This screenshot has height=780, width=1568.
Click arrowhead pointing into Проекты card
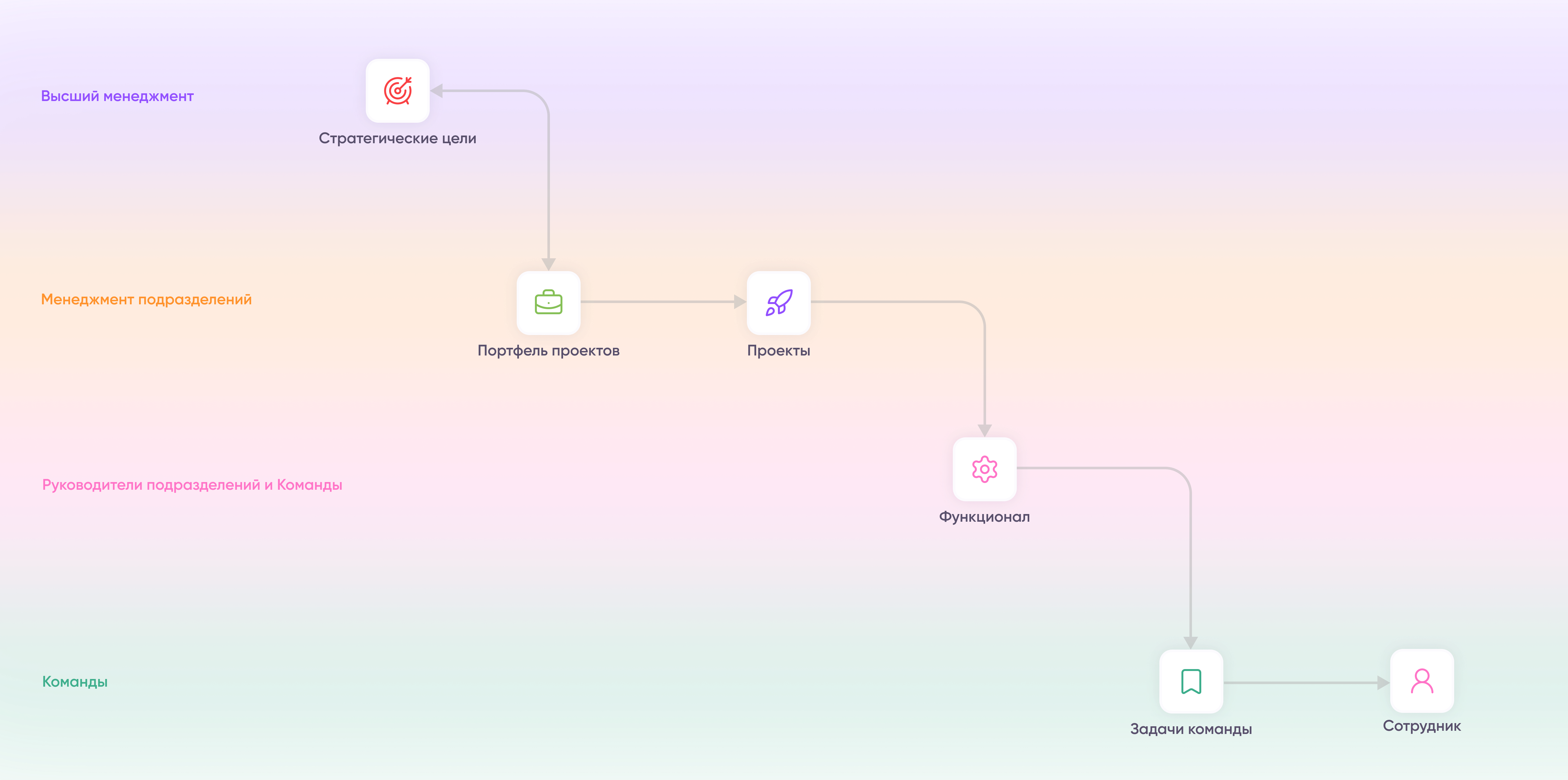pos(740,302)
